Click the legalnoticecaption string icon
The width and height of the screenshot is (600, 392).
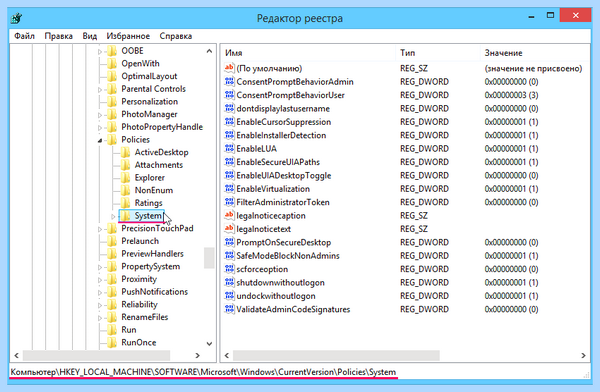229,216
